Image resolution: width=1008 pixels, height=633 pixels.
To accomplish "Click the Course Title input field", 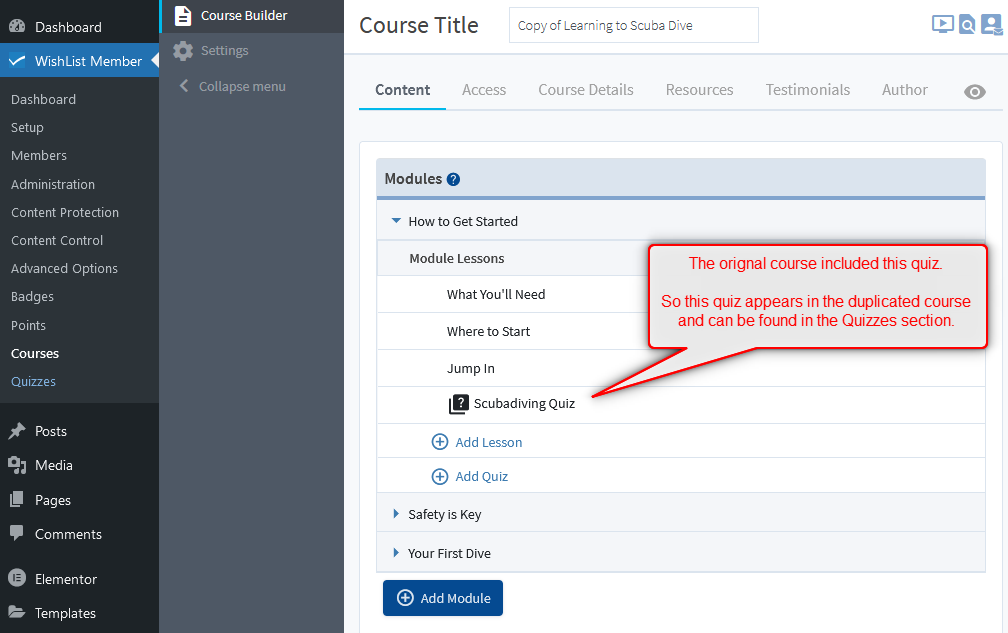I will [633, 26].
